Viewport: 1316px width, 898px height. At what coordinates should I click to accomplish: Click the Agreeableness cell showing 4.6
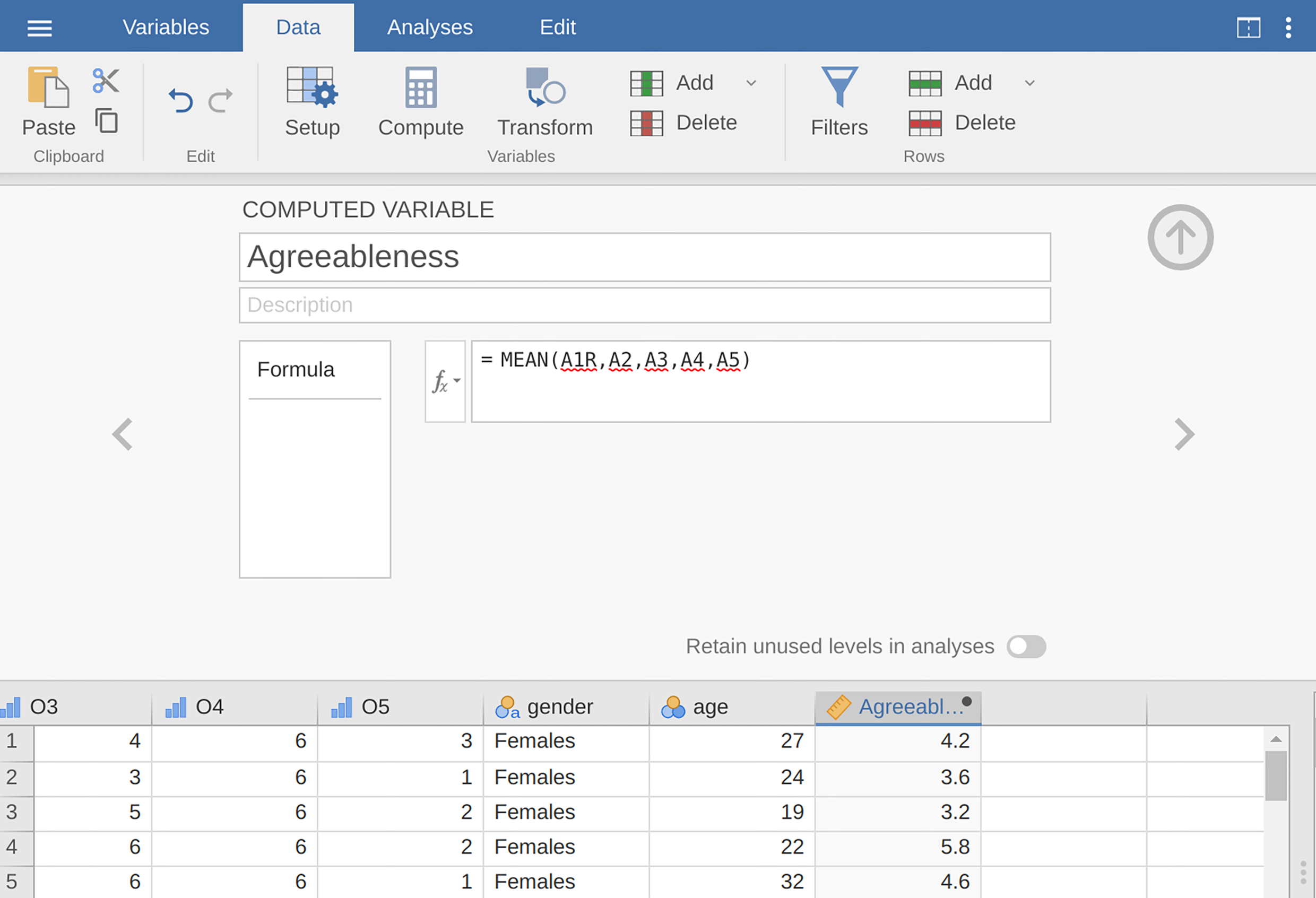(898, 882)
